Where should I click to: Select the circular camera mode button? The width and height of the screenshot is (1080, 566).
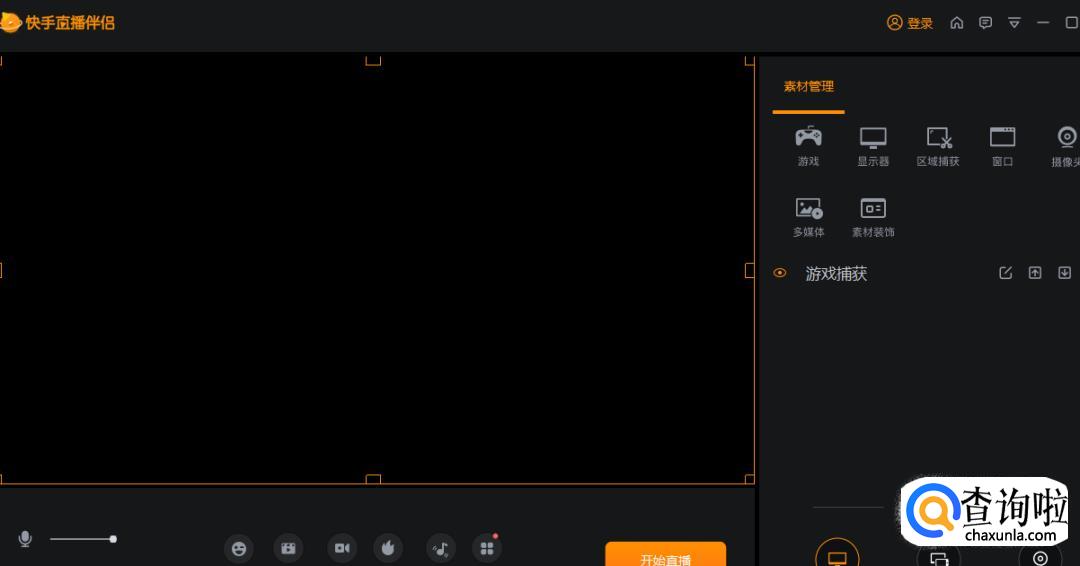tap(1040, 556)
